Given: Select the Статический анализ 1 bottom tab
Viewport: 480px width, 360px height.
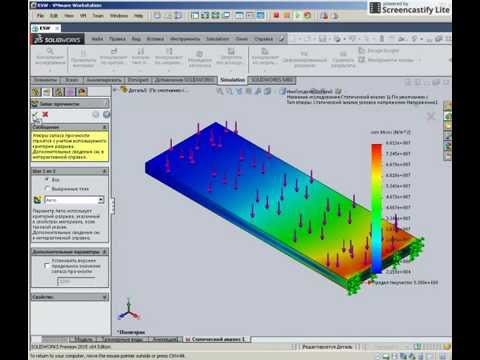Looking at the screenshot, I should pyautogui.click(x=217, y=339).
